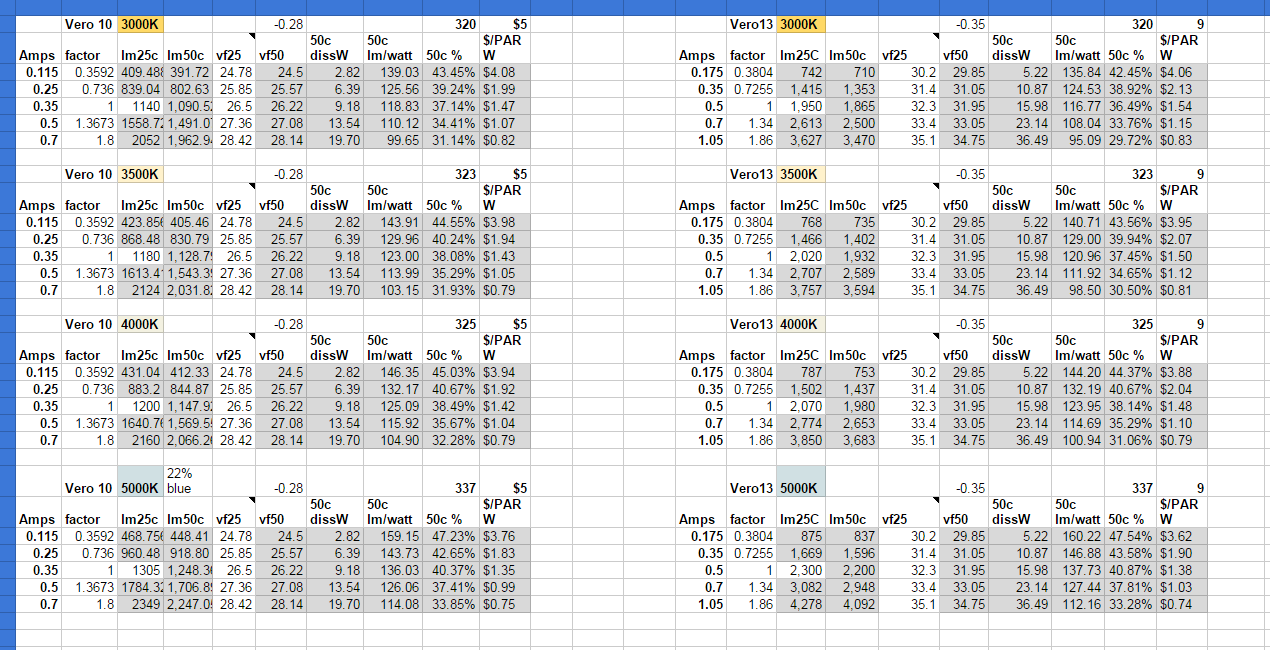Select the 123.00 lm/watt cell
1270x650 pixels.
click(x=393, y=256)
